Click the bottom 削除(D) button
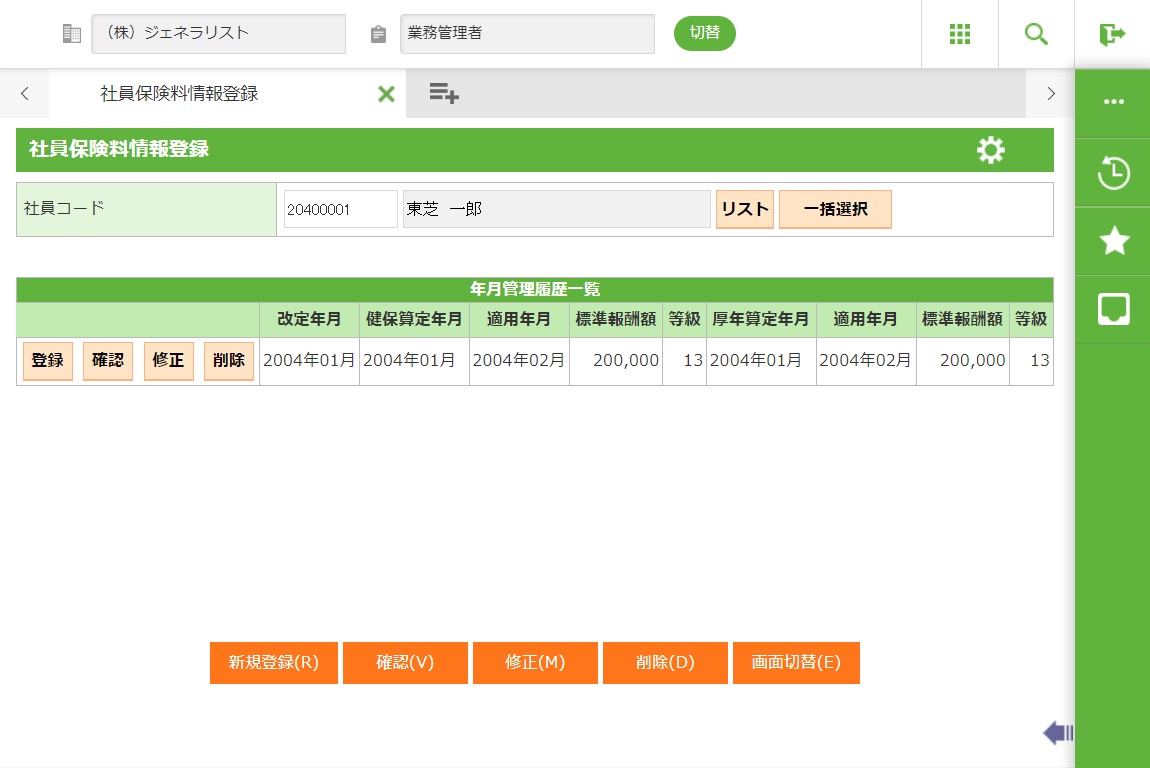 (x=665, y=663)
